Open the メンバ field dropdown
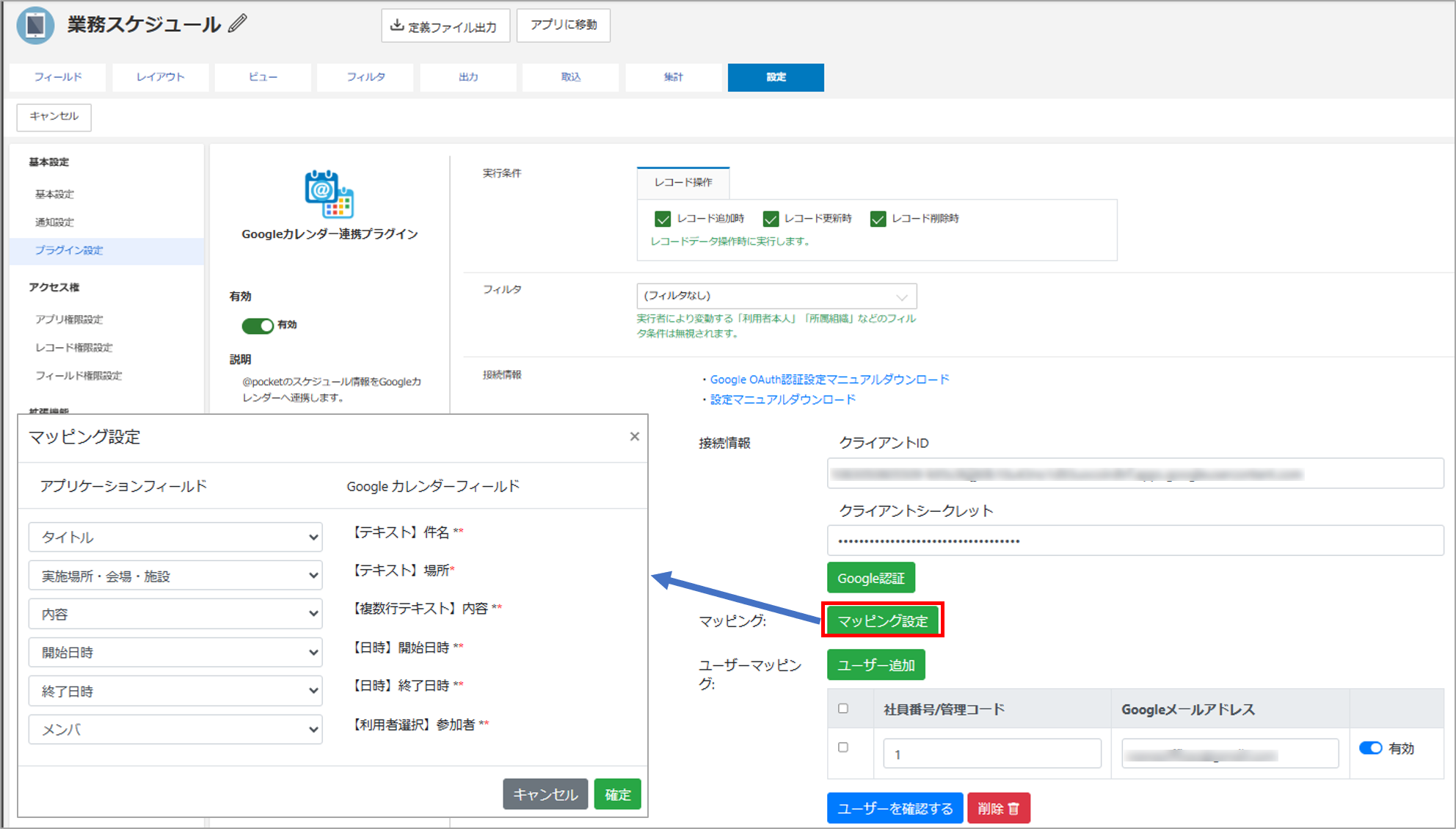1456x829 pixels. point(175,729)
